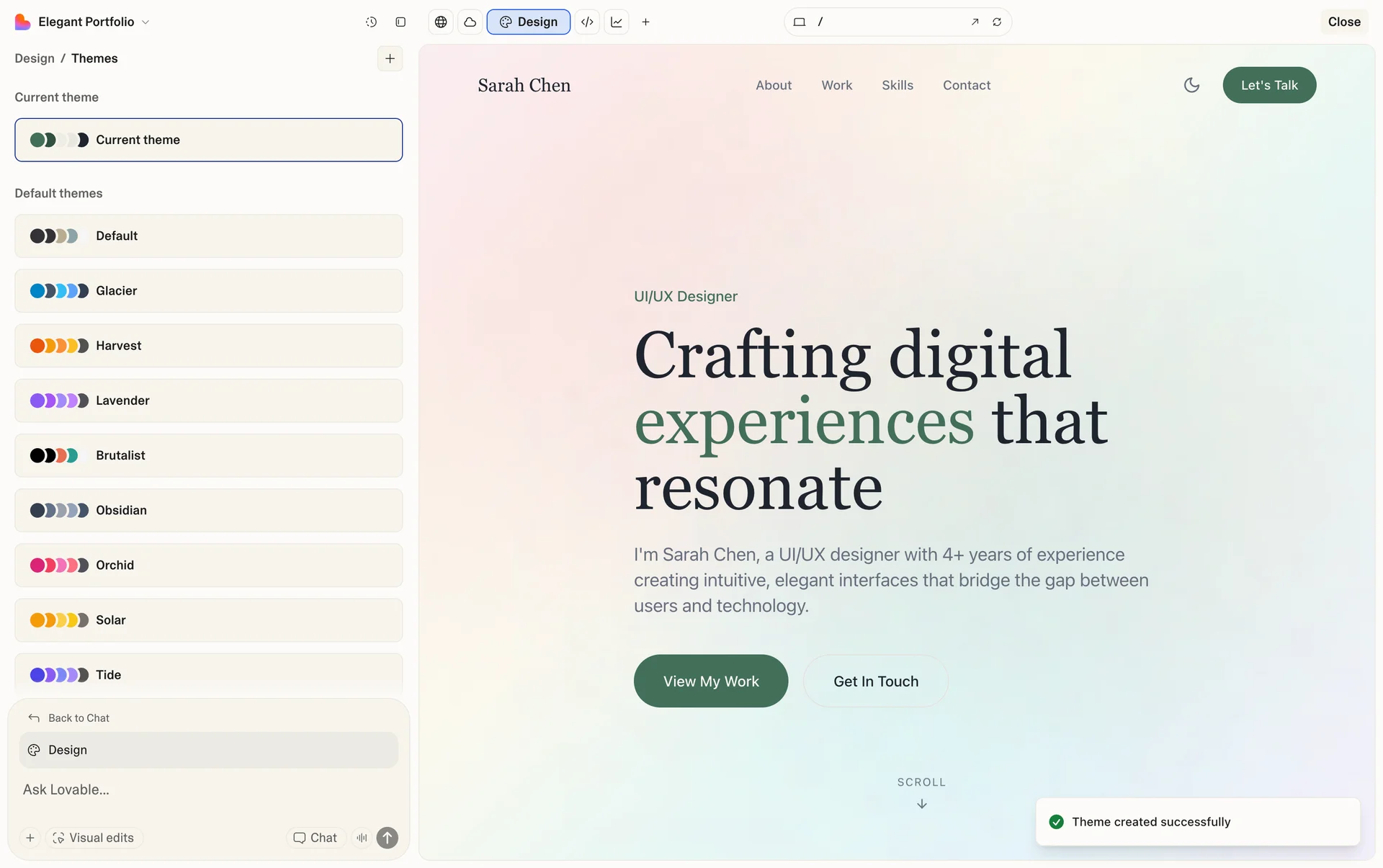Open version history clock icon
Viewport: 1383px width, 868px height.
tap(371, 22)
